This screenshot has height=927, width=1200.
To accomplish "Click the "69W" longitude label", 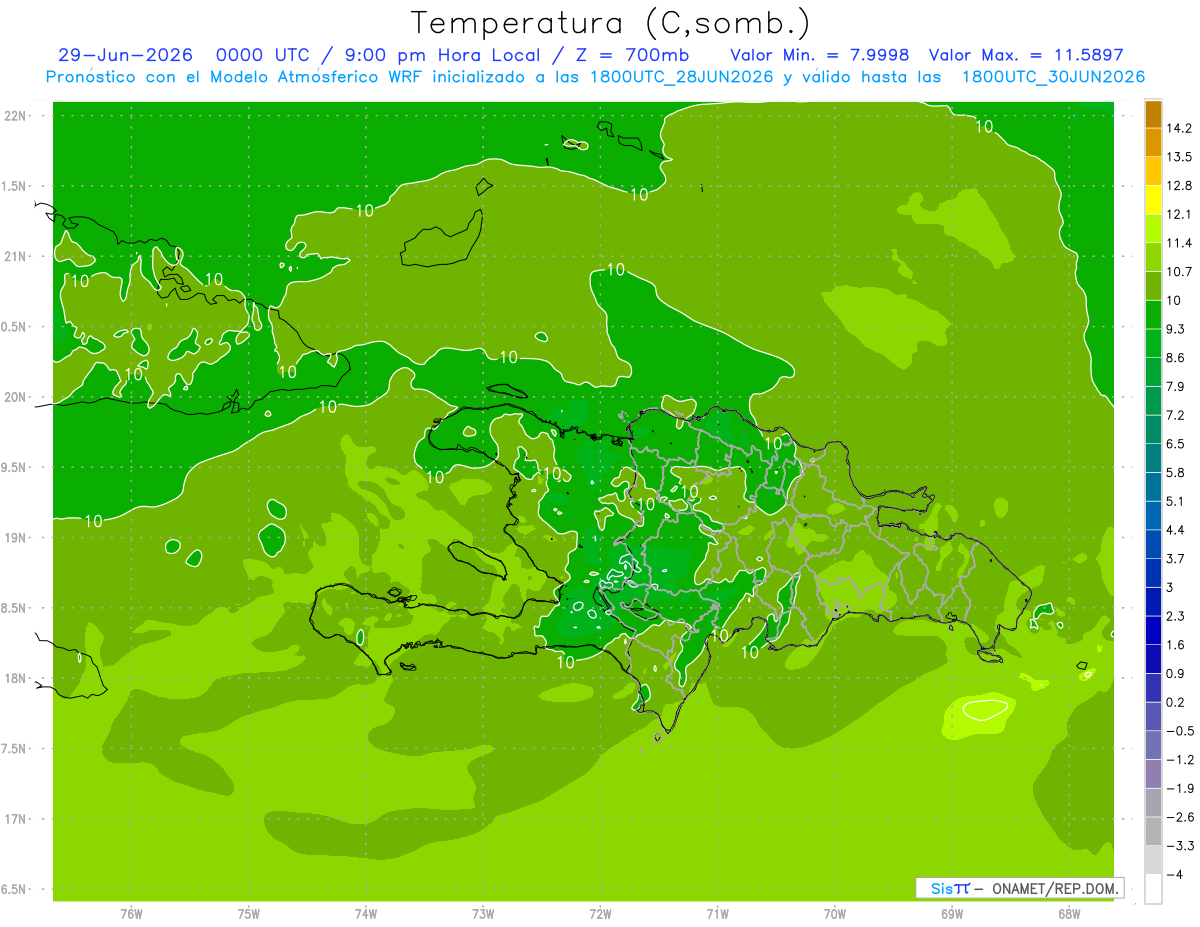I will 951,914.
